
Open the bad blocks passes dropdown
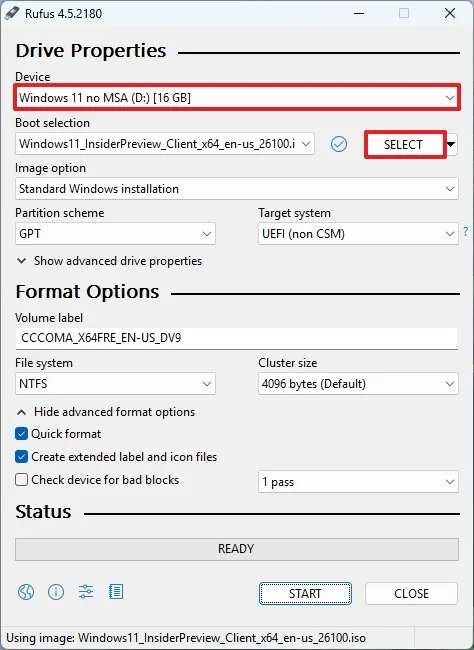click(358, 482)
